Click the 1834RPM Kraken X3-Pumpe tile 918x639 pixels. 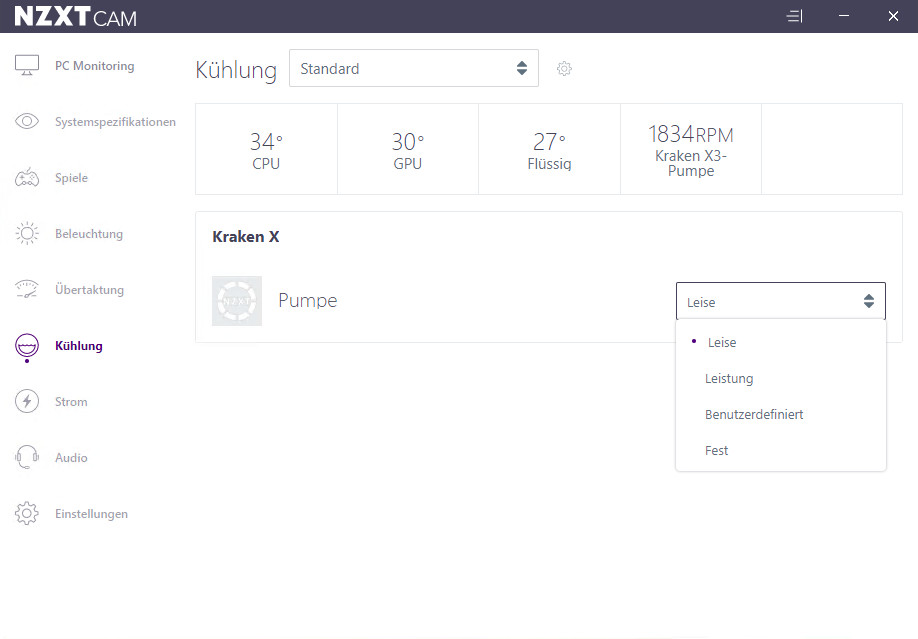(x=691, y=149)
